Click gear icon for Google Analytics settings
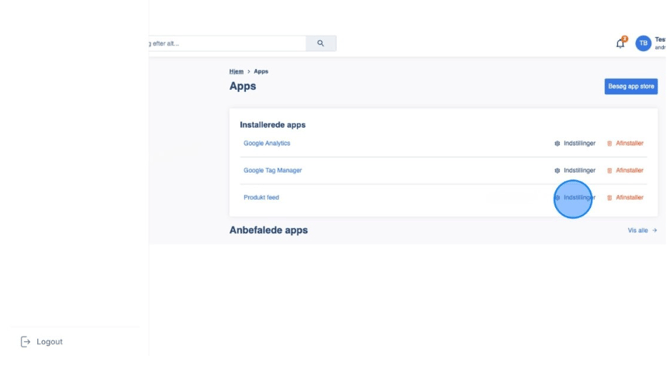Viewport: 670px width, 376px height. tap(557, 144)
